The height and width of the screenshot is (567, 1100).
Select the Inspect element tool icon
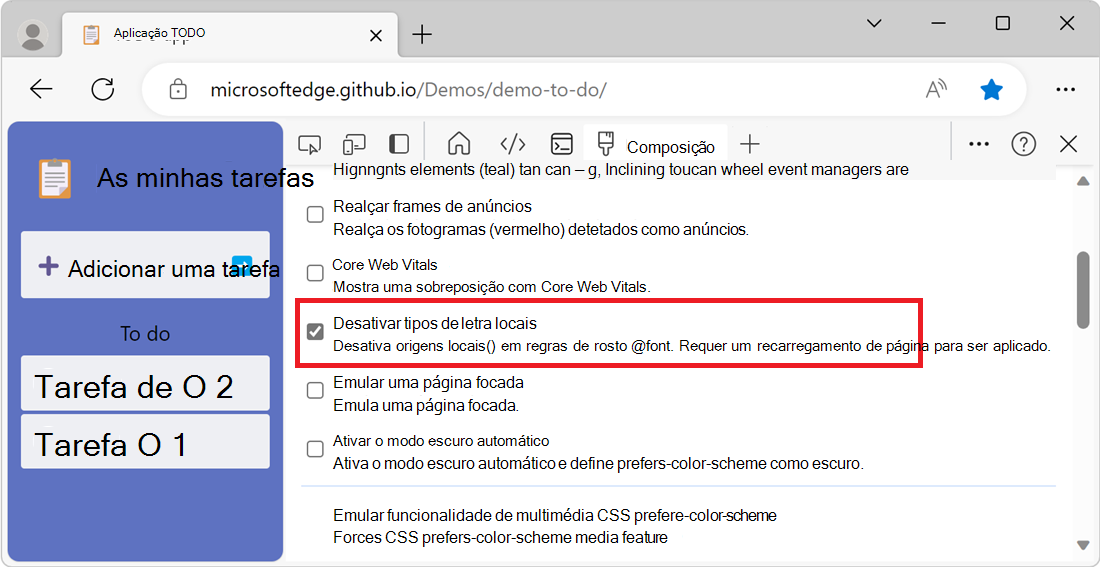[309, 145]
